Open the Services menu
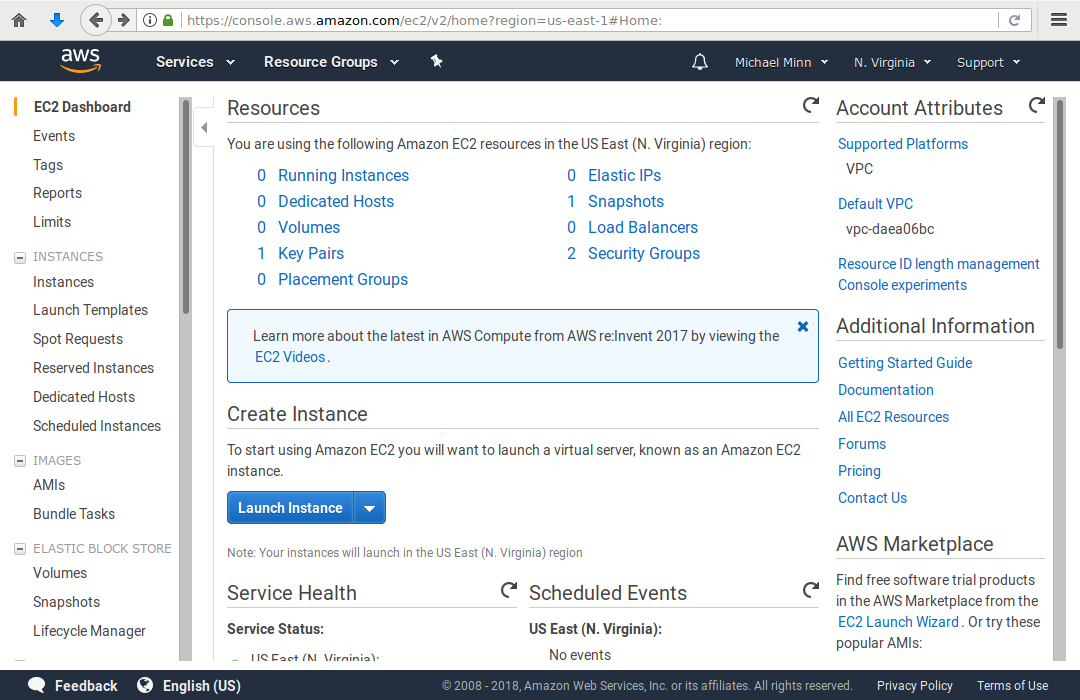Screen dimensions: 1080x700 [195, 62]
